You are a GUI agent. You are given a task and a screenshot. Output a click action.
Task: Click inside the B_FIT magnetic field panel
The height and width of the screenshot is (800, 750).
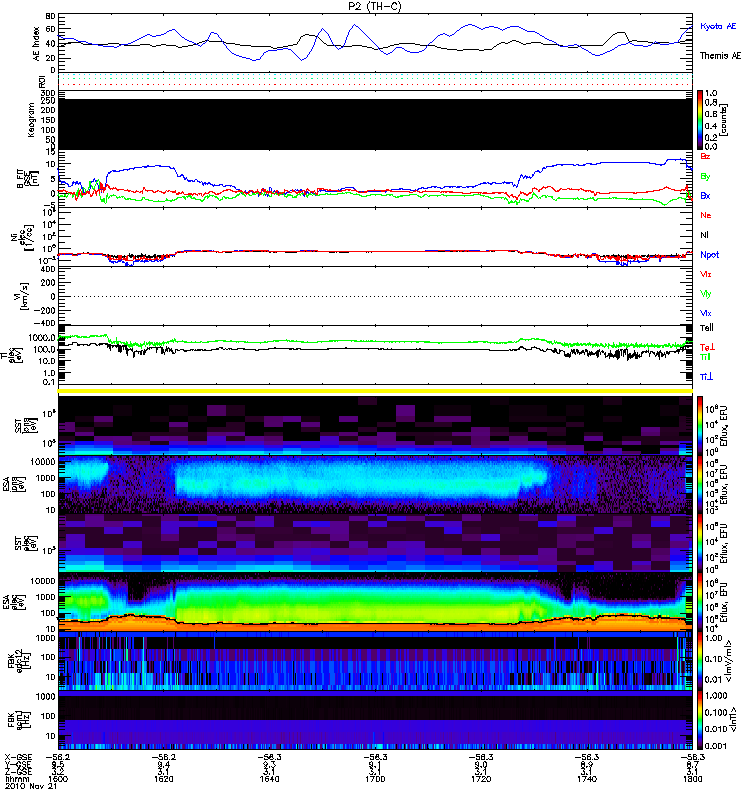tap(376, 179)
